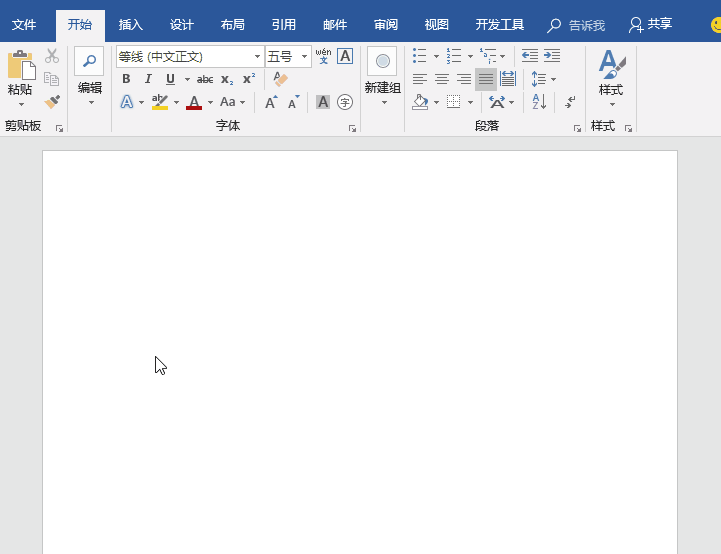The height and width of the screenshot is (554, 721).
Task: Align text left
Action: click(419, 79)
